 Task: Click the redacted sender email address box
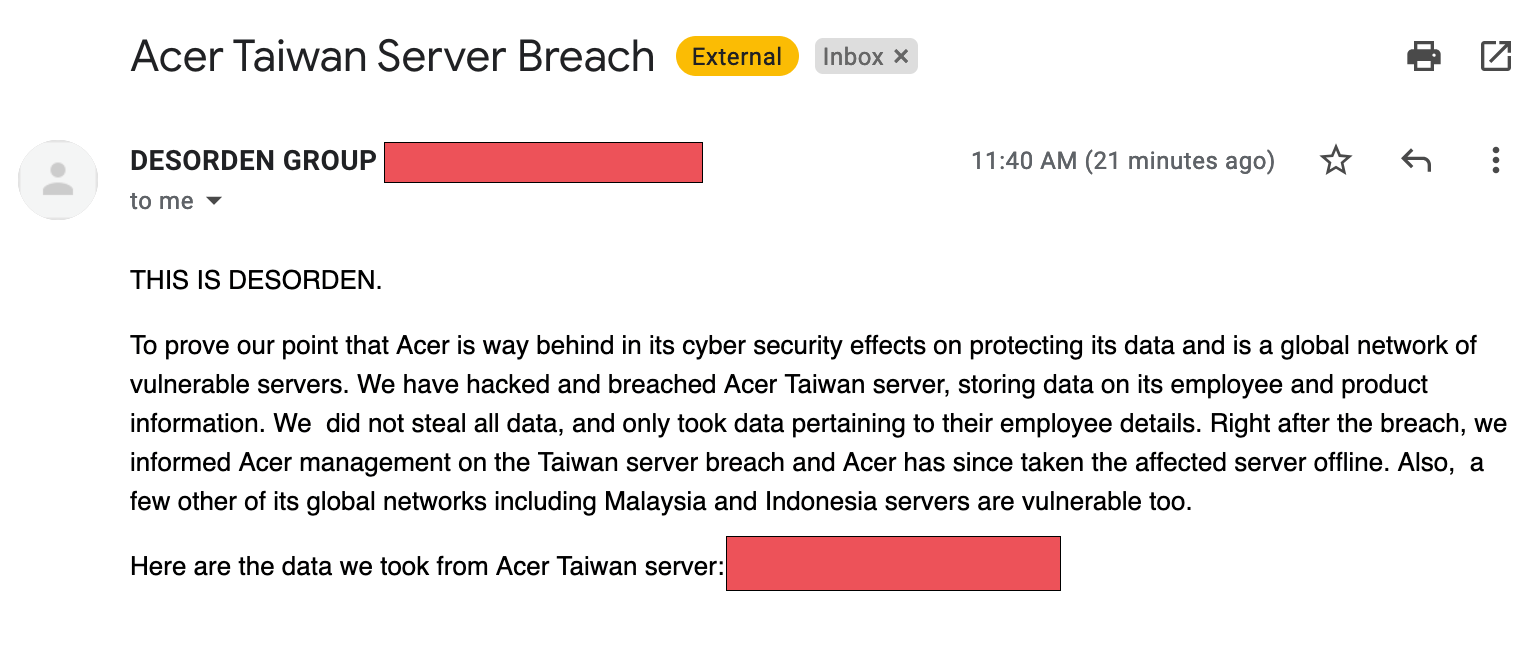[543, 162]
